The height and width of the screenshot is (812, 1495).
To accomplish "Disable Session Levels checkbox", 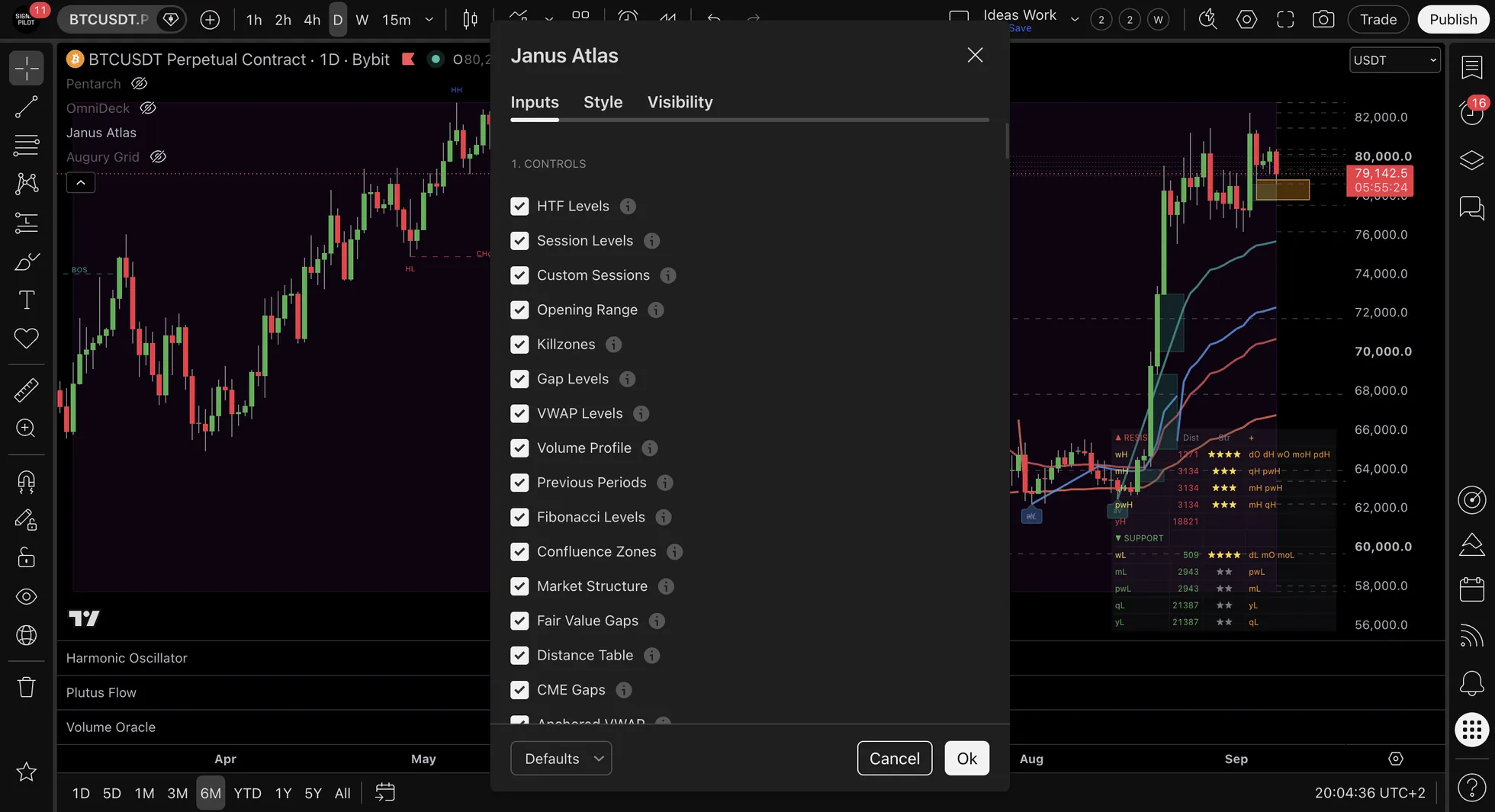I will [519, 241].
